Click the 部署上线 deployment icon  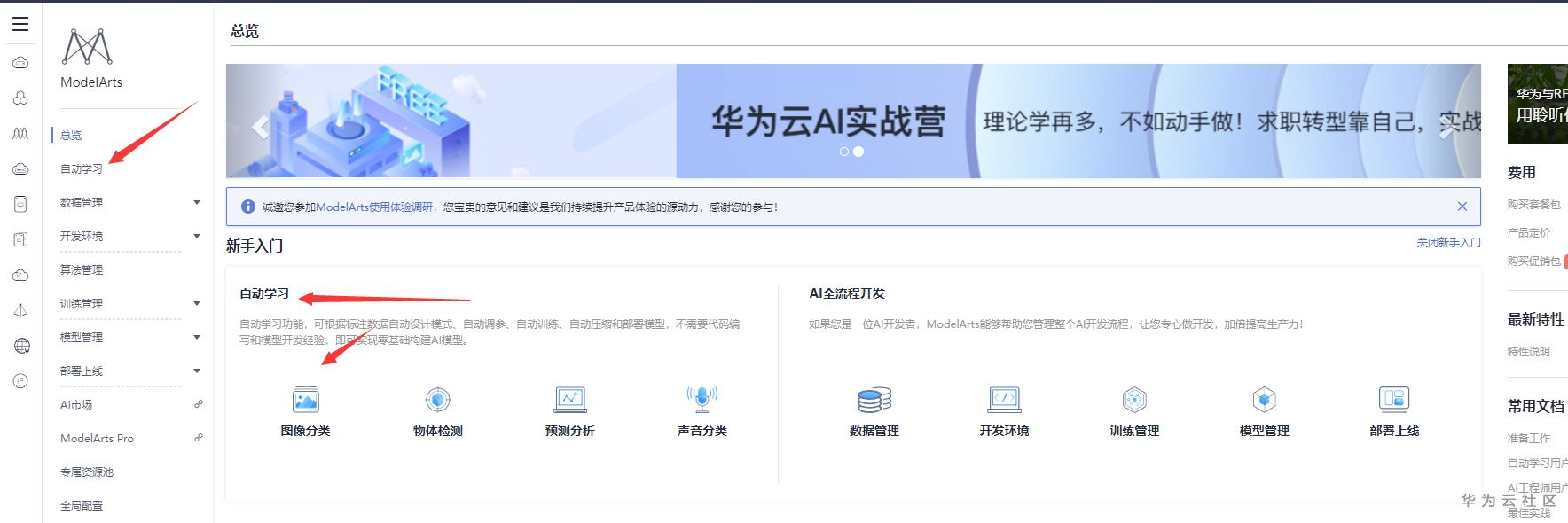point(1394,400)
